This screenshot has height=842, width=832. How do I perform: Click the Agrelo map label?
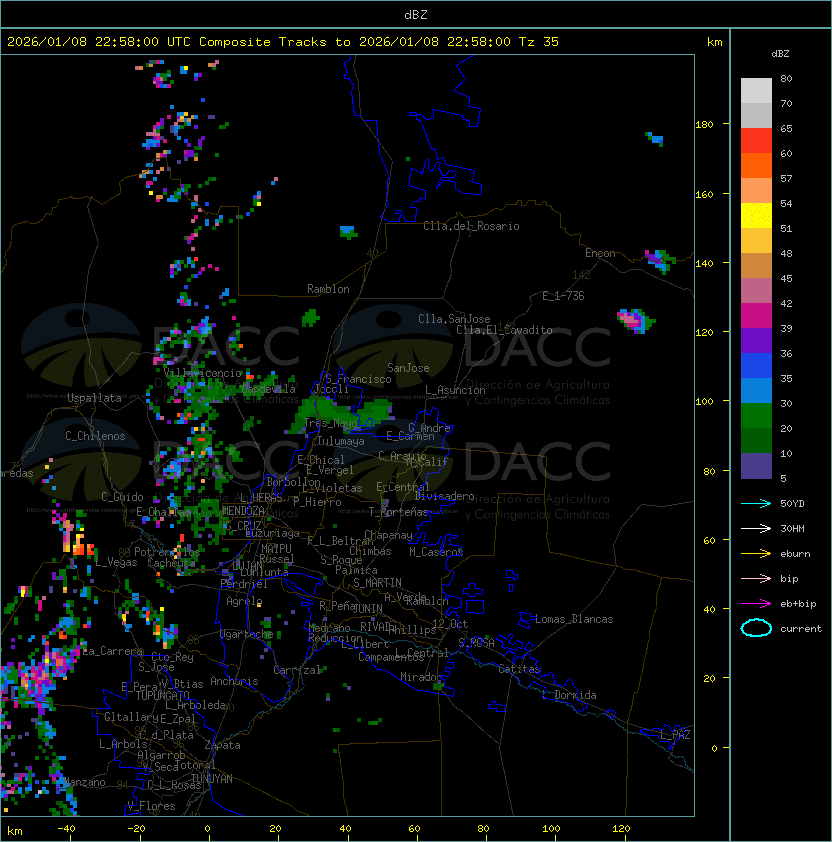tap(244, 601)
